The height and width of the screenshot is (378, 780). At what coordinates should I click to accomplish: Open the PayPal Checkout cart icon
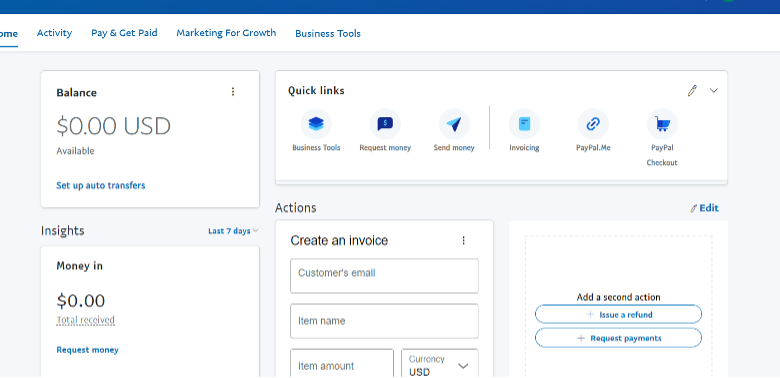click(662, 124)
